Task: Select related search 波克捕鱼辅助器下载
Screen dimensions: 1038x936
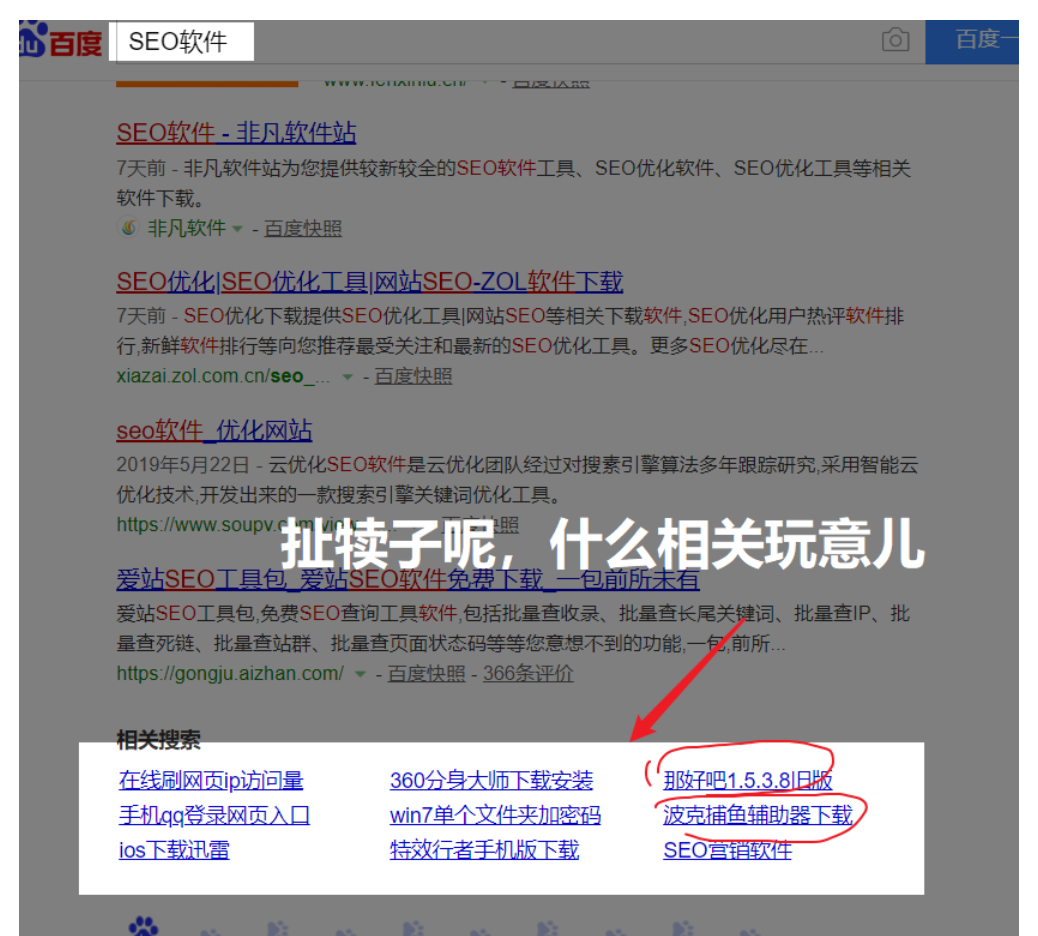Action: (758, 815)
